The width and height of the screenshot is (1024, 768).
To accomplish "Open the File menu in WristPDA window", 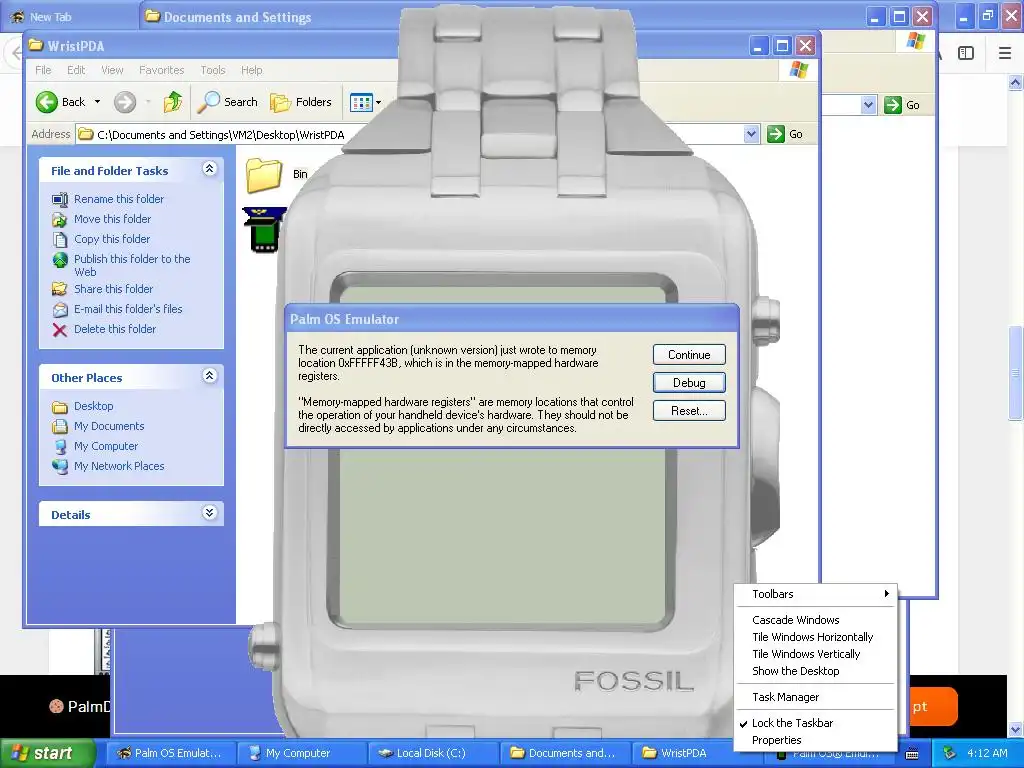I will click(x=43, y=70).
